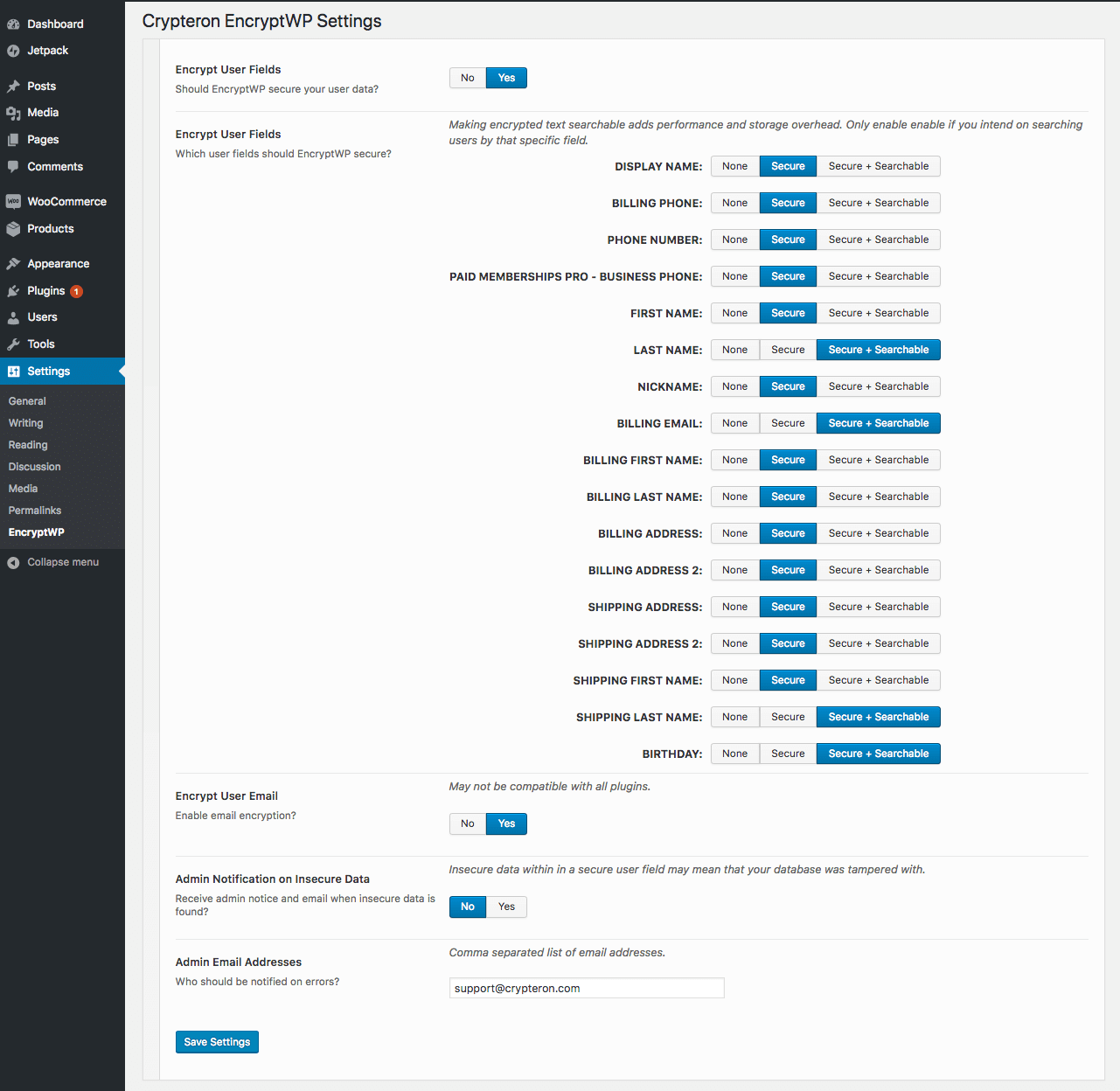Click the Media library icon
The image size is (1120, 1091).
tap(13, 113)
